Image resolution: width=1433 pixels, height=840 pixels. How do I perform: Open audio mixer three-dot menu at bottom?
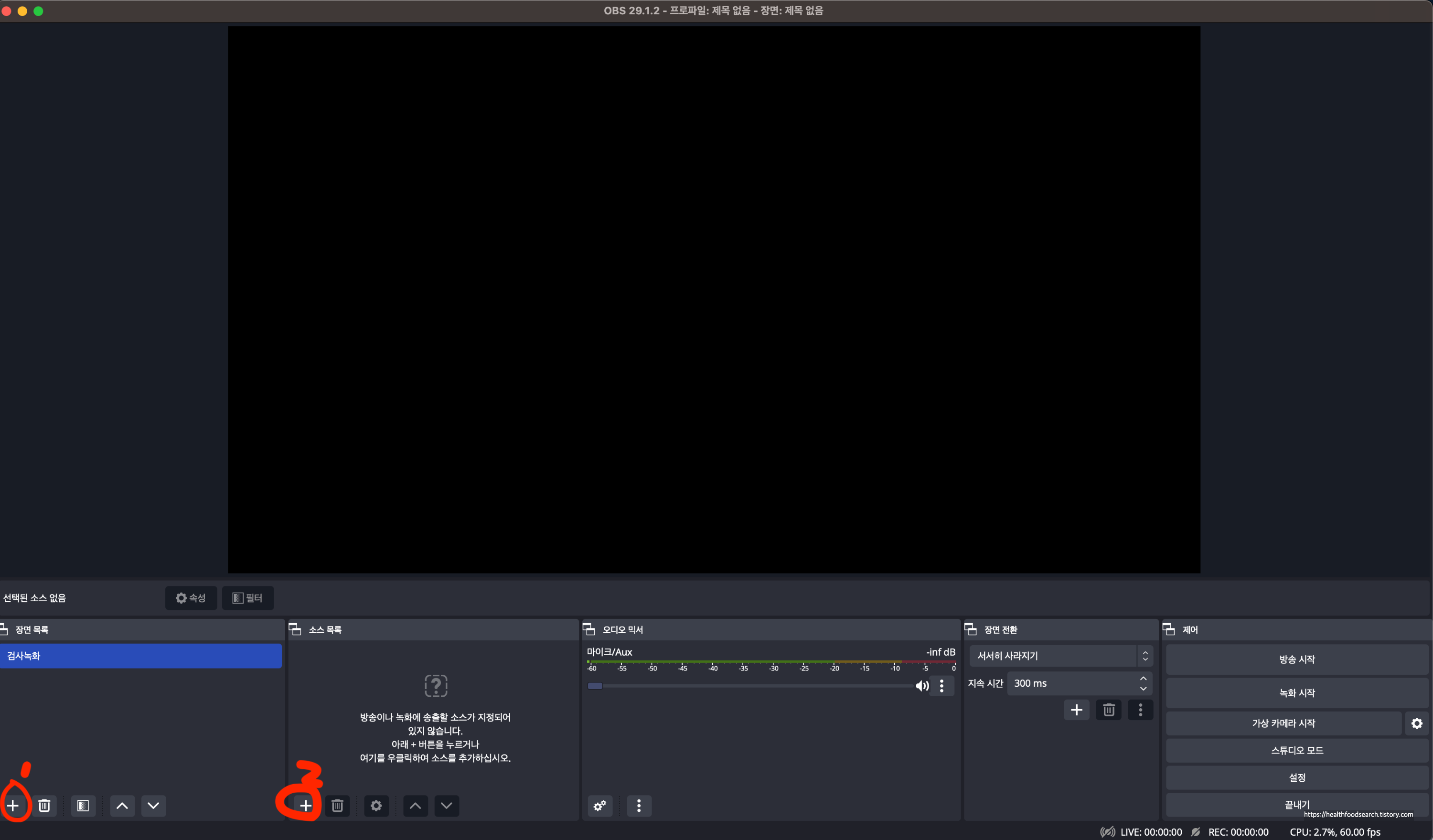pos(639,805)
